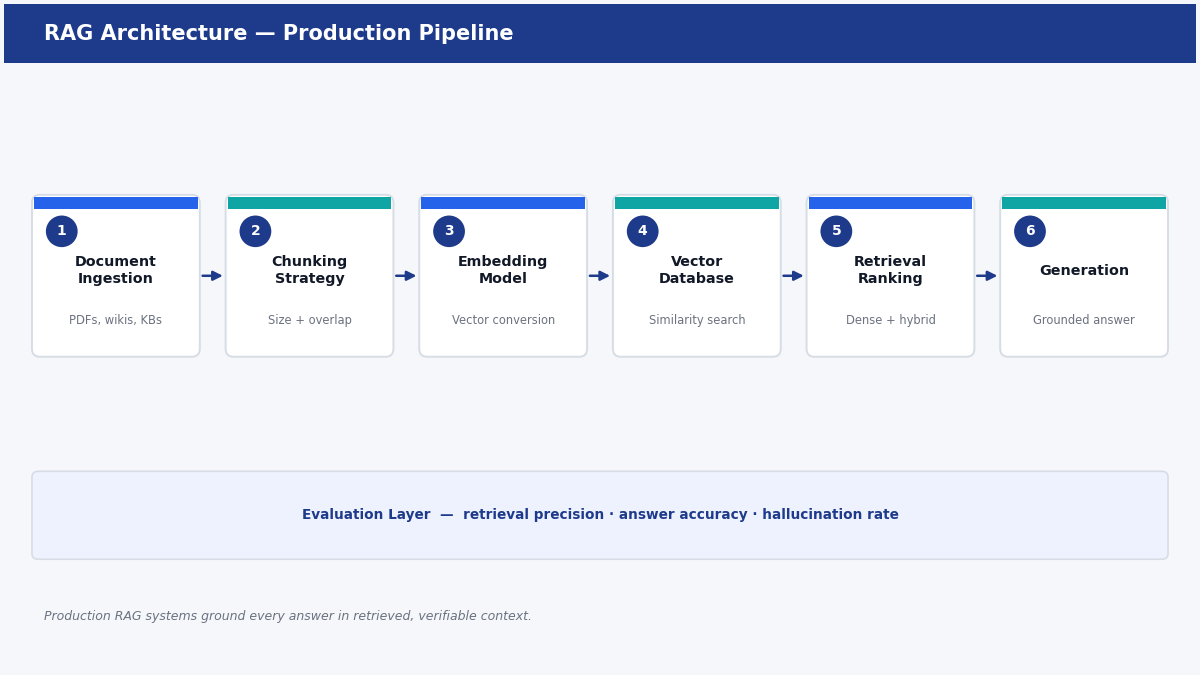Click the number 4 circle badge
The image size is (1200, 675).
[x=643, y=231]
